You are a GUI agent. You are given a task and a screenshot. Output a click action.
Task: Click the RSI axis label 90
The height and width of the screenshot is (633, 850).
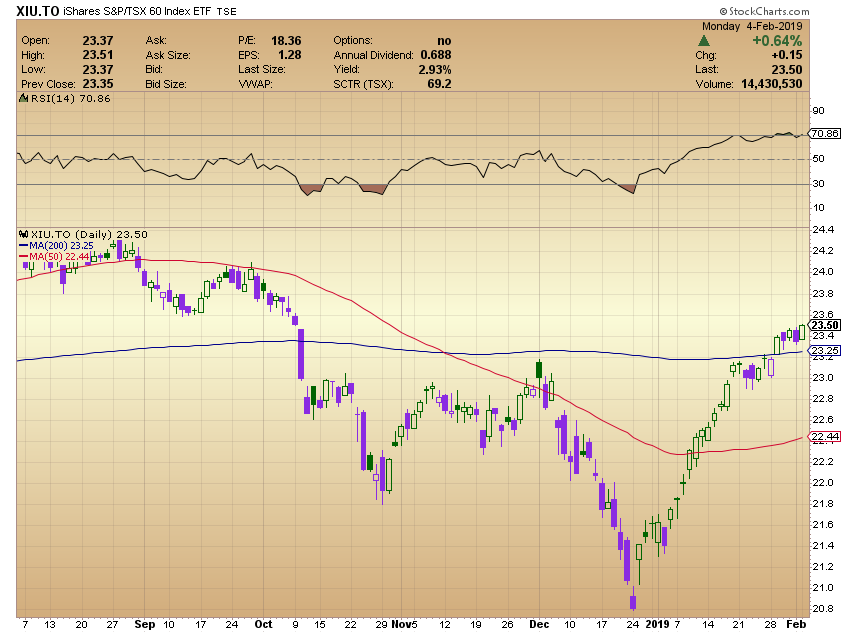(x=818, y=111)
